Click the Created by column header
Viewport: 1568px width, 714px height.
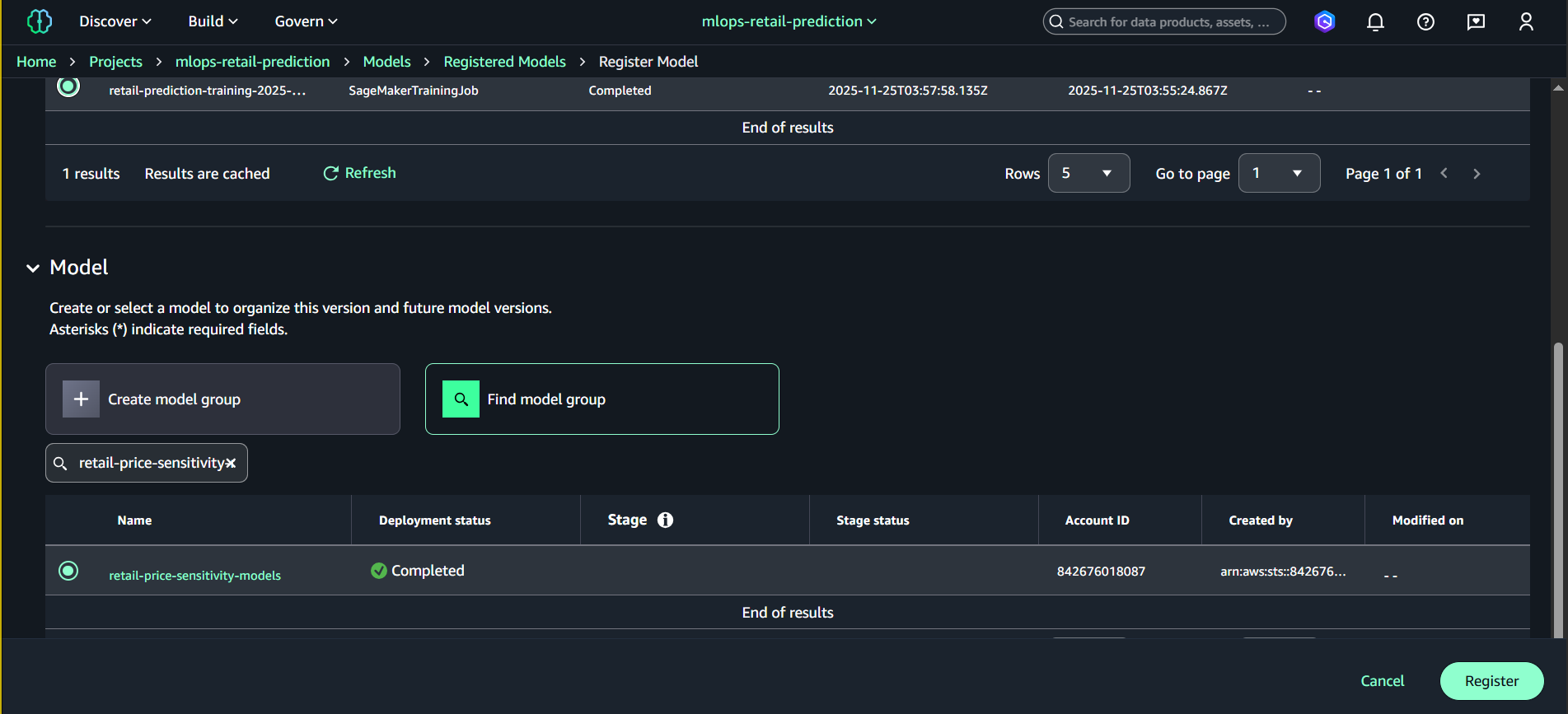point(1260,520)
